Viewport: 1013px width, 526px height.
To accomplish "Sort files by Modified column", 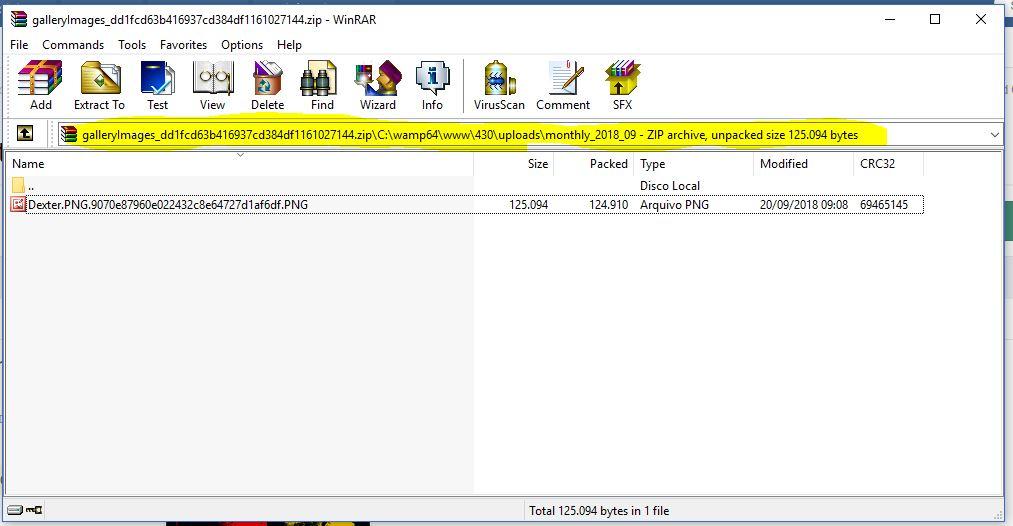I will (803, 163).
